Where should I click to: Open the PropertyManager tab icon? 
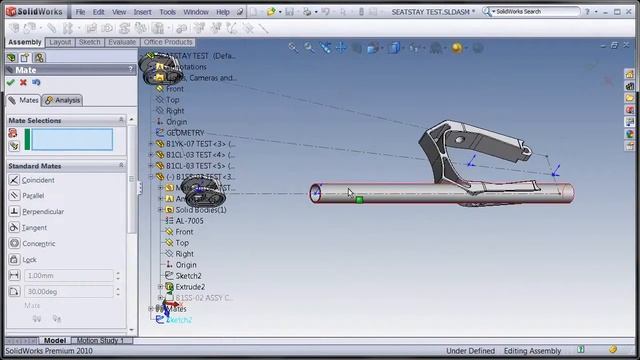click(25, 58)
